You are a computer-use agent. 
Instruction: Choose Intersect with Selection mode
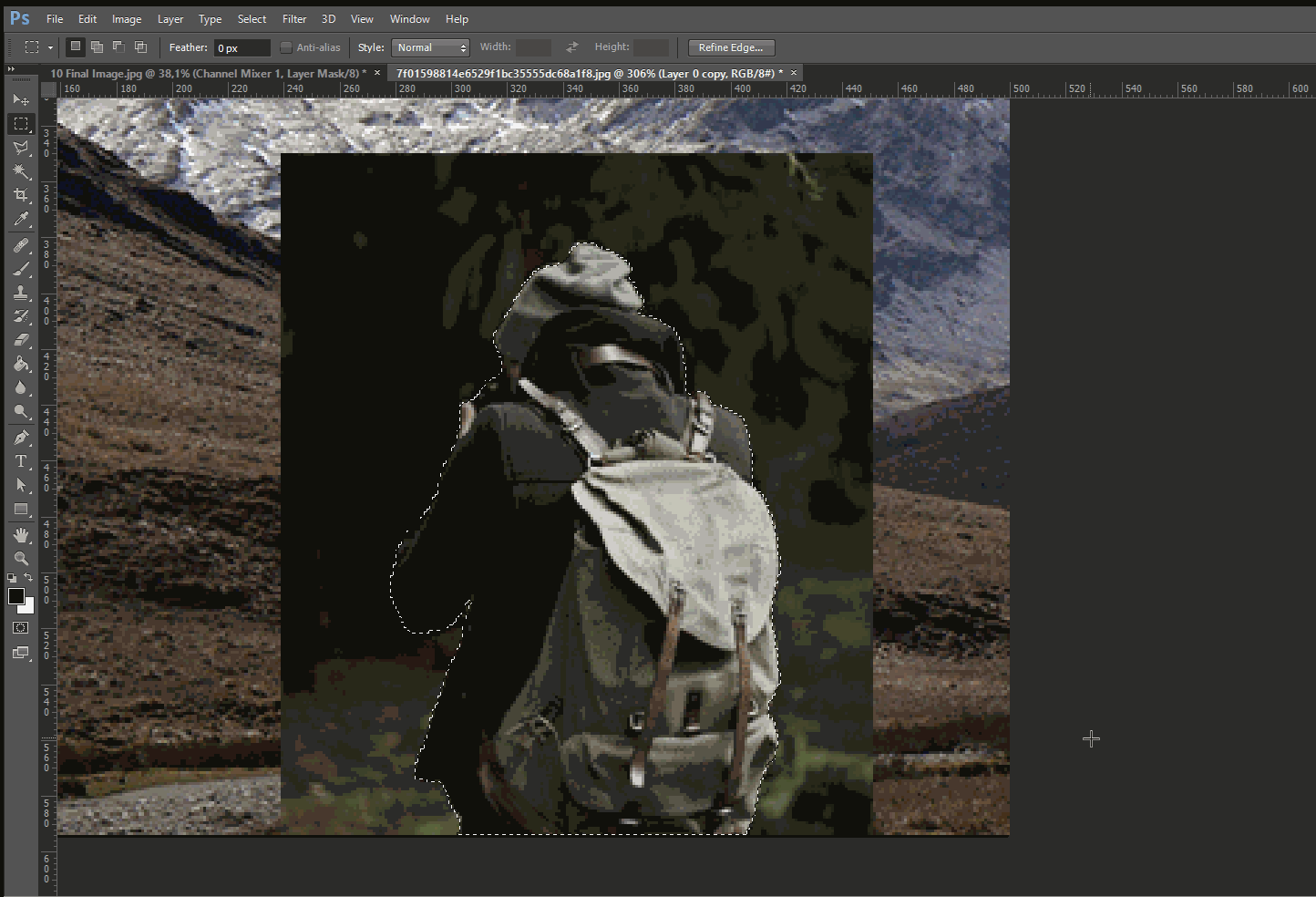pos(140,46)
